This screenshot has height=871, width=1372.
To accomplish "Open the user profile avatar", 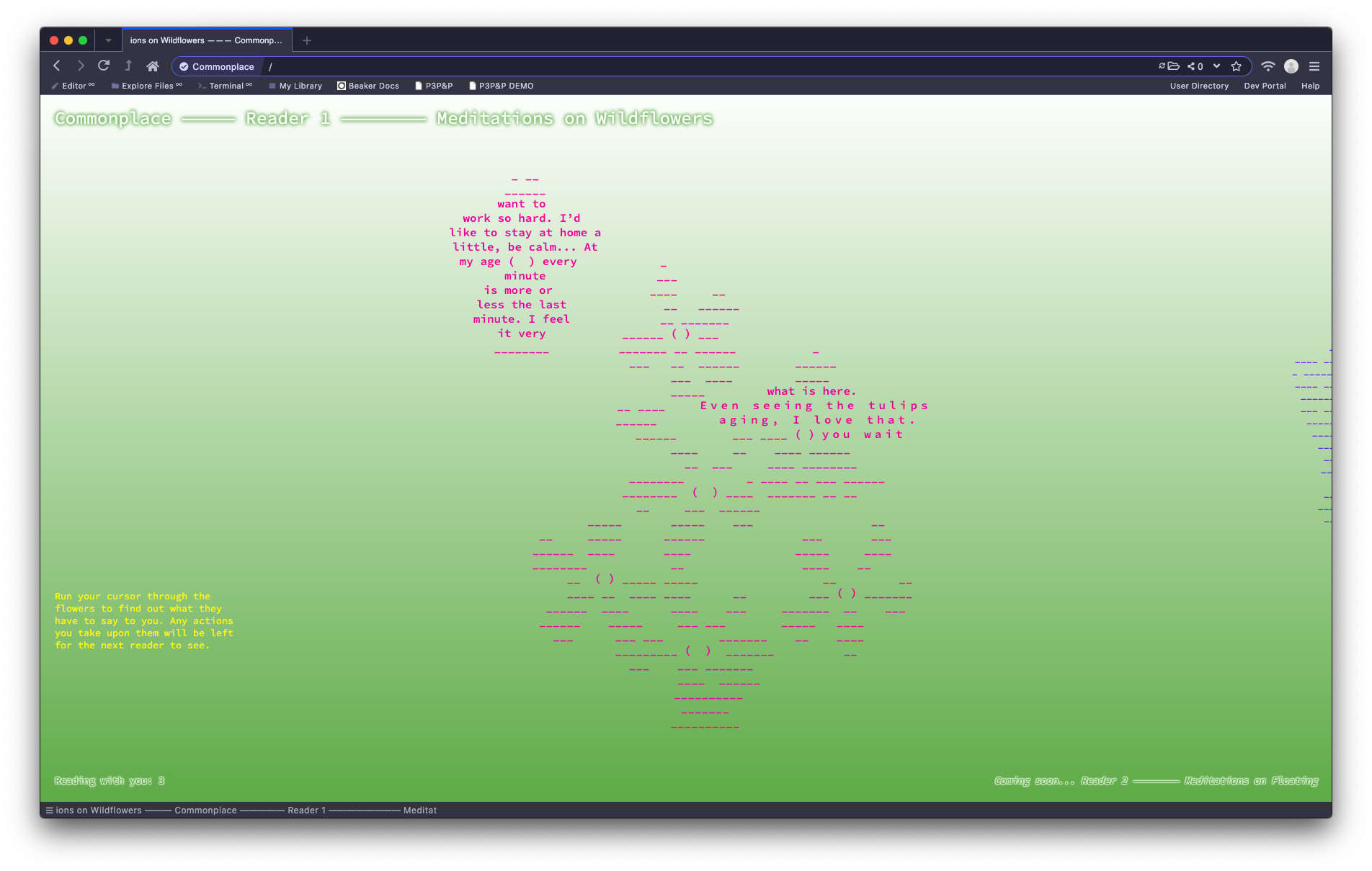I will (1291, 66).
